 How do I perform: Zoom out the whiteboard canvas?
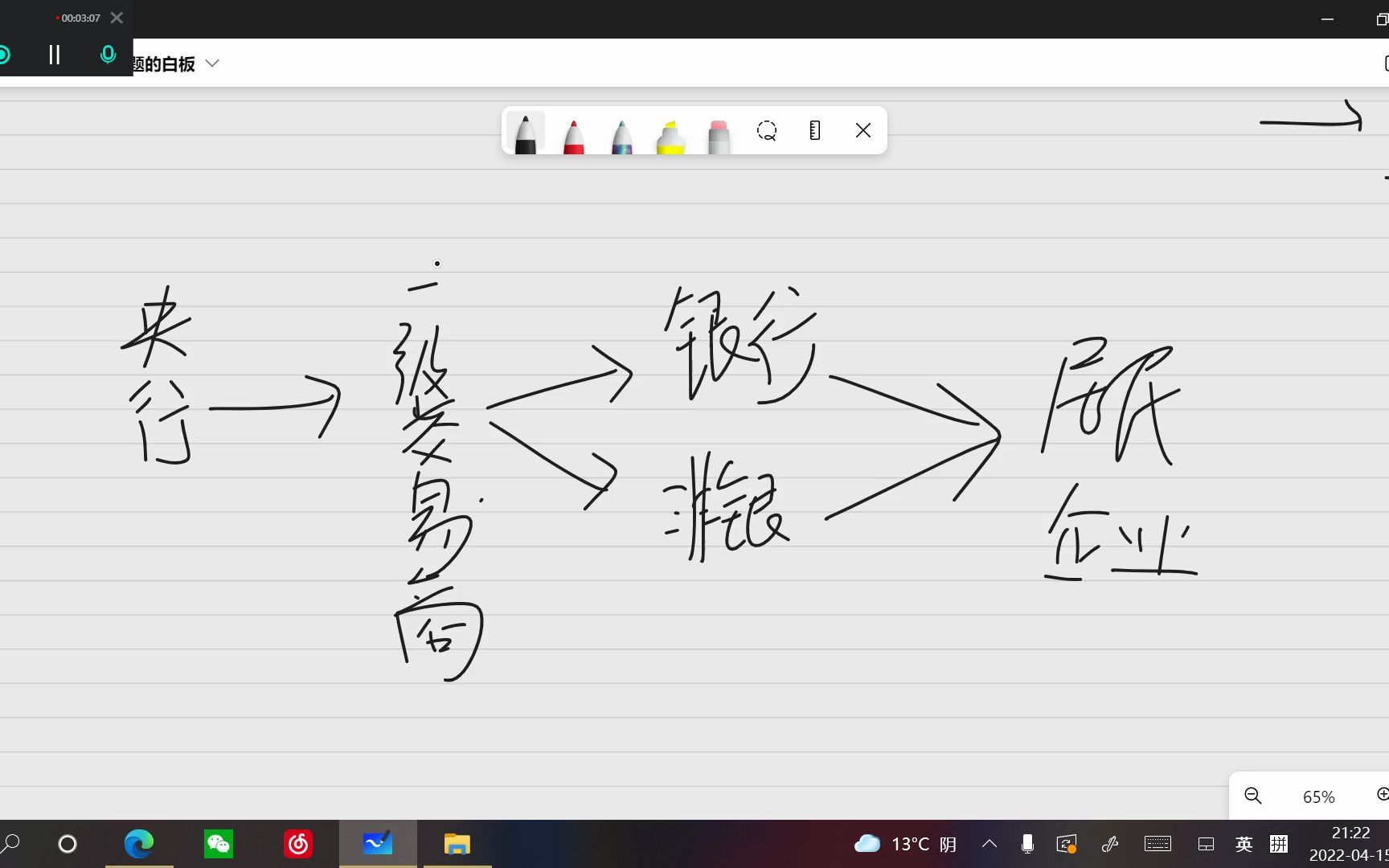pos(1253,796)
